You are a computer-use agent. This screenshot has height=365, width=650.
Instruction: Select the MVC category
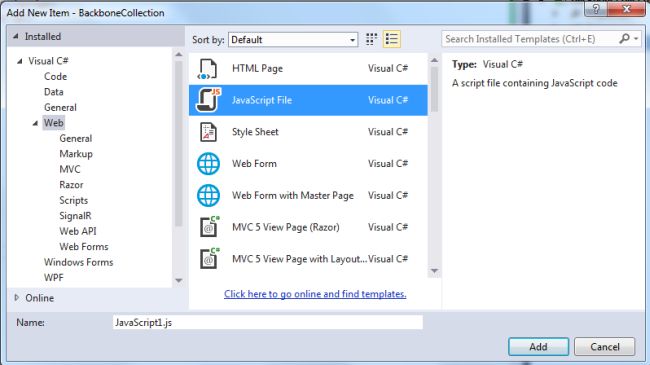click(70, 169)
